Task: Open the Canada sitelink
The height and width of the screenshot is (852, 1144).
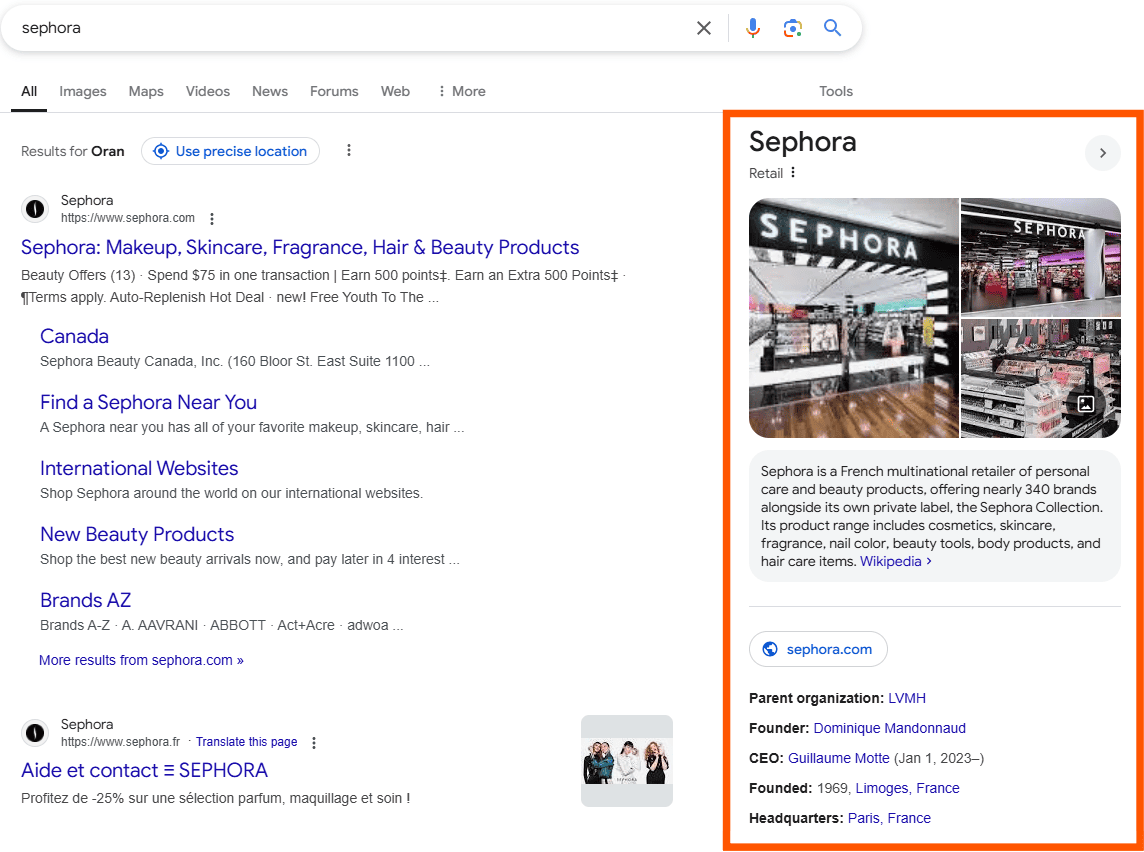Action: pos(74,336)
